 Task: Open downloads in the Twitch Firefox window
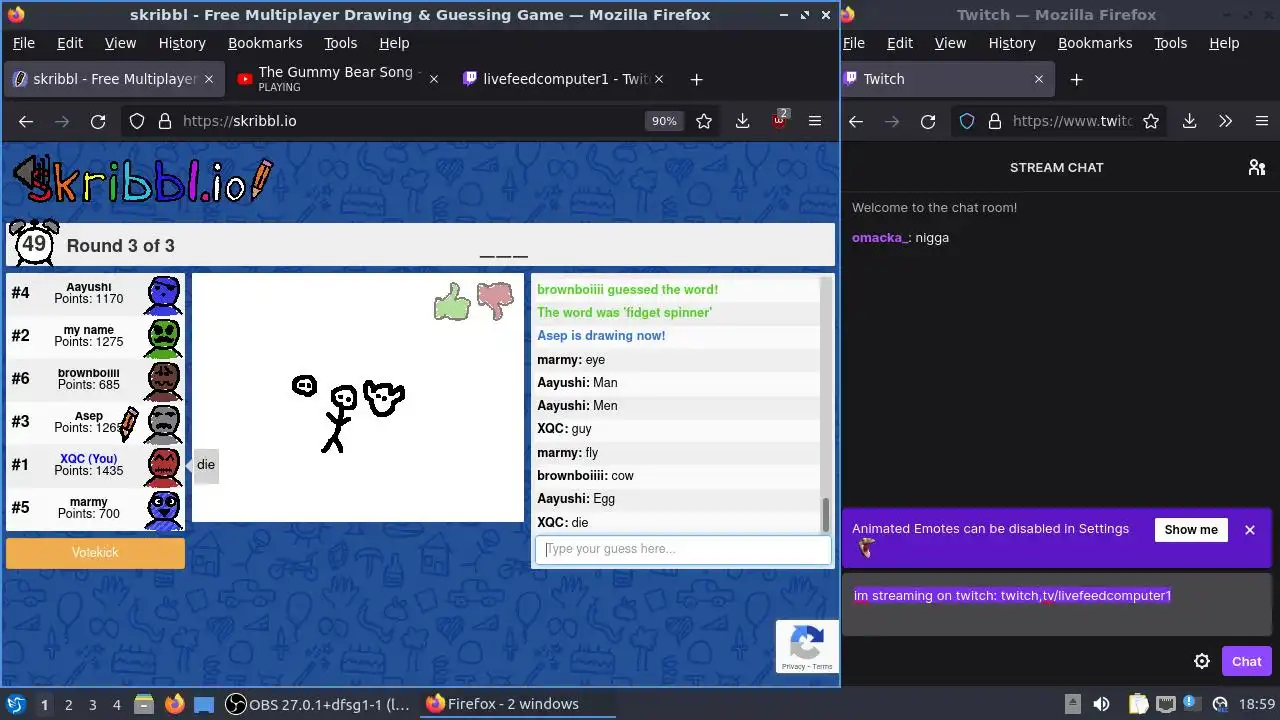1189,121
